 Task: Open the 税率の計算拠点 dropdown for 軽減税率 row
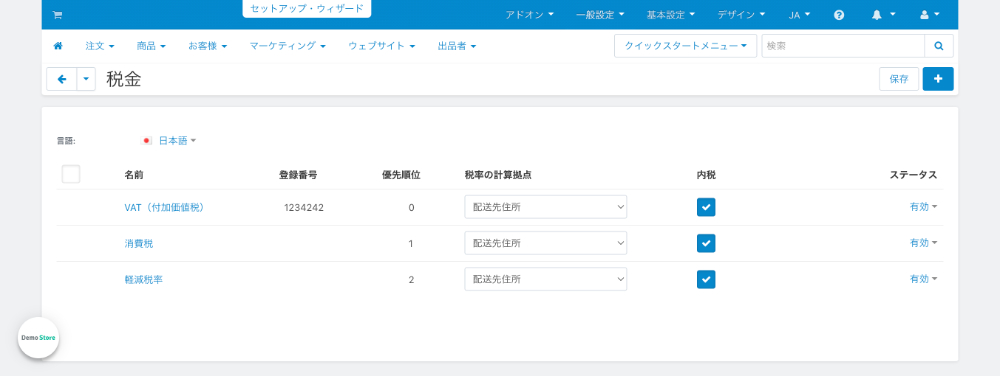pos(545,279)
